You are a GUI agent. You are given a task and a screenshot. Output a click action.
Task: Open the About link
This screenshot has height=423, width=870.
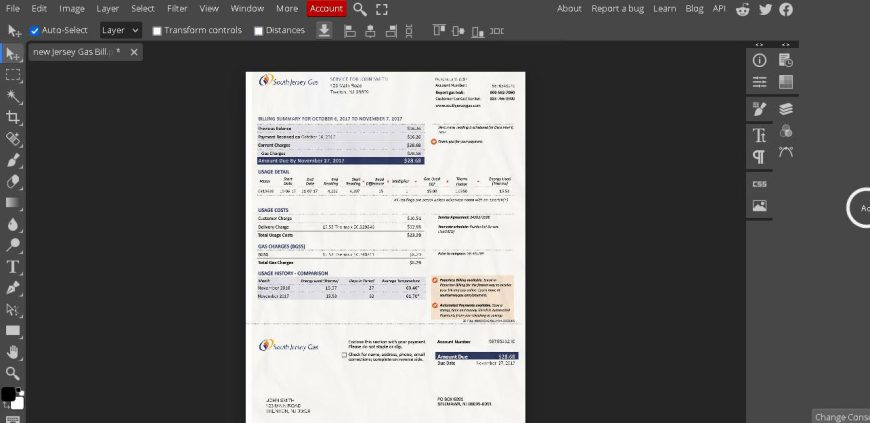tap(569, 8)
